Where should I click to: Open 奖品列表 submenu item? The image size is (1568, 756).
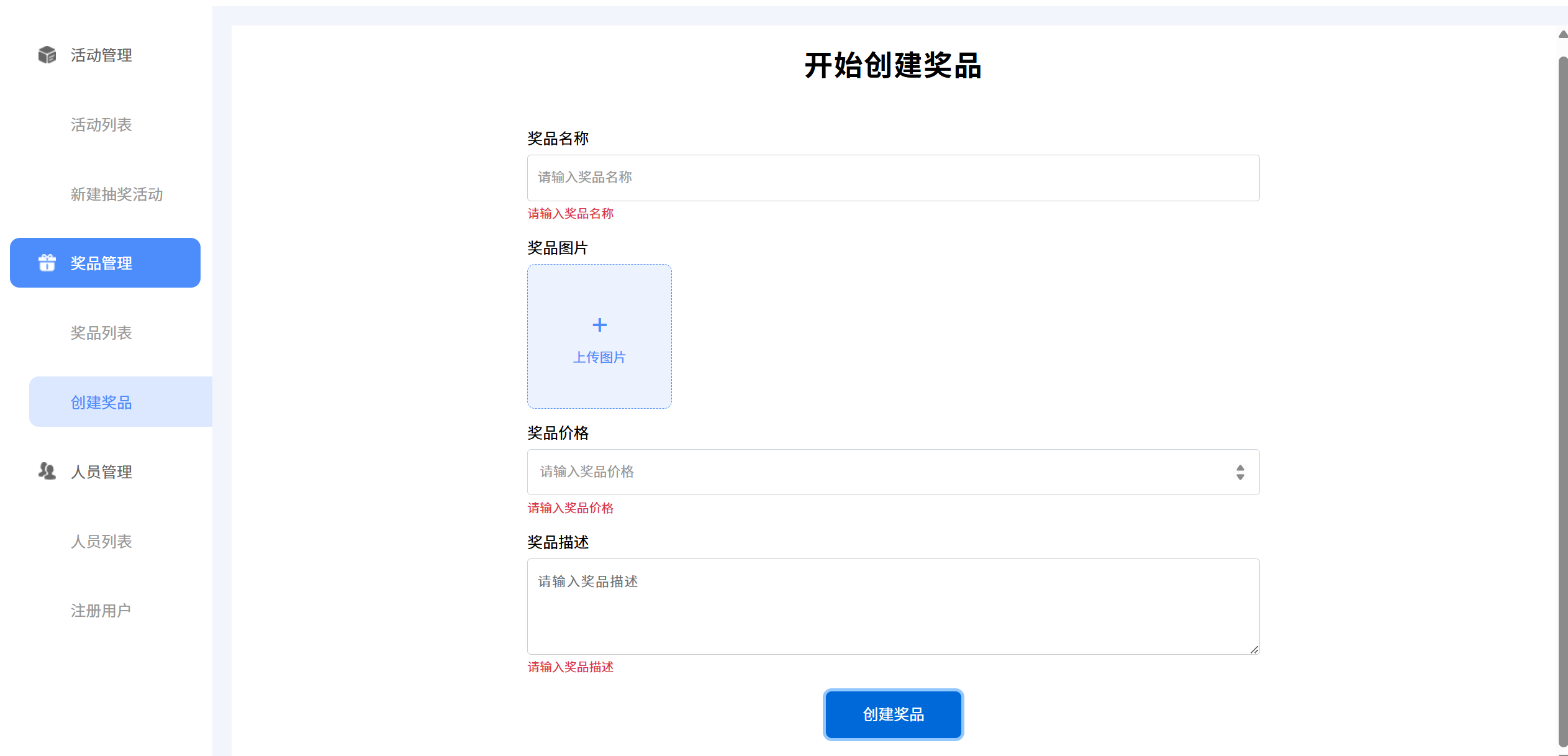(x=101, y=333)
